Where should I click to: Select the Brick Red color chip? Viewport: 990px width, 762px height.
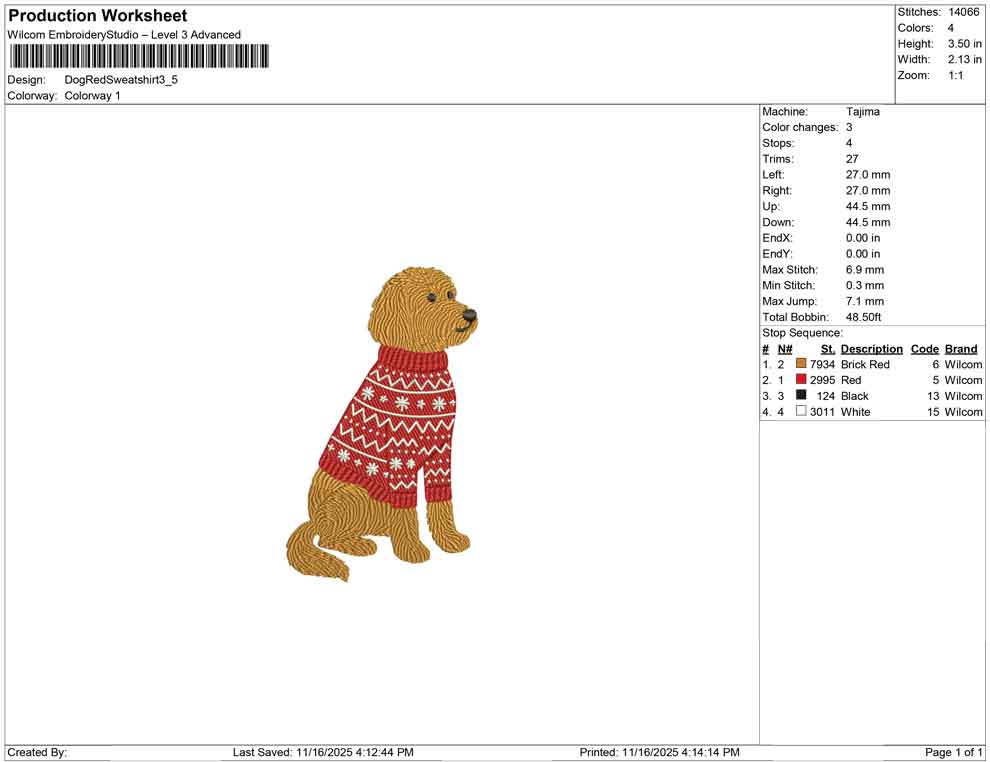(x=799, y=364)
